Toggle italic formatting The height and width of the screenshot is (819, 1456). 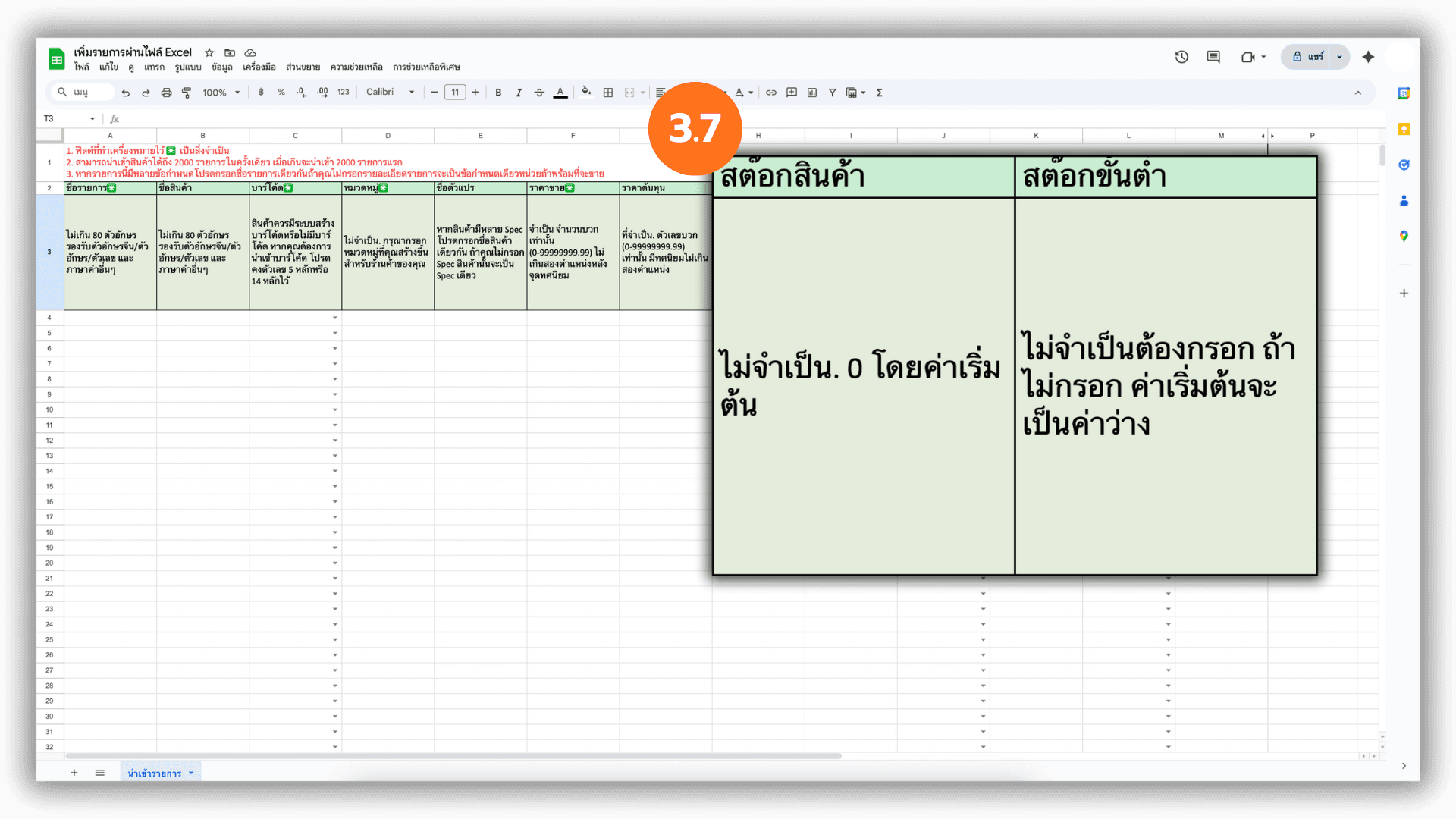[x=519, y=93]
